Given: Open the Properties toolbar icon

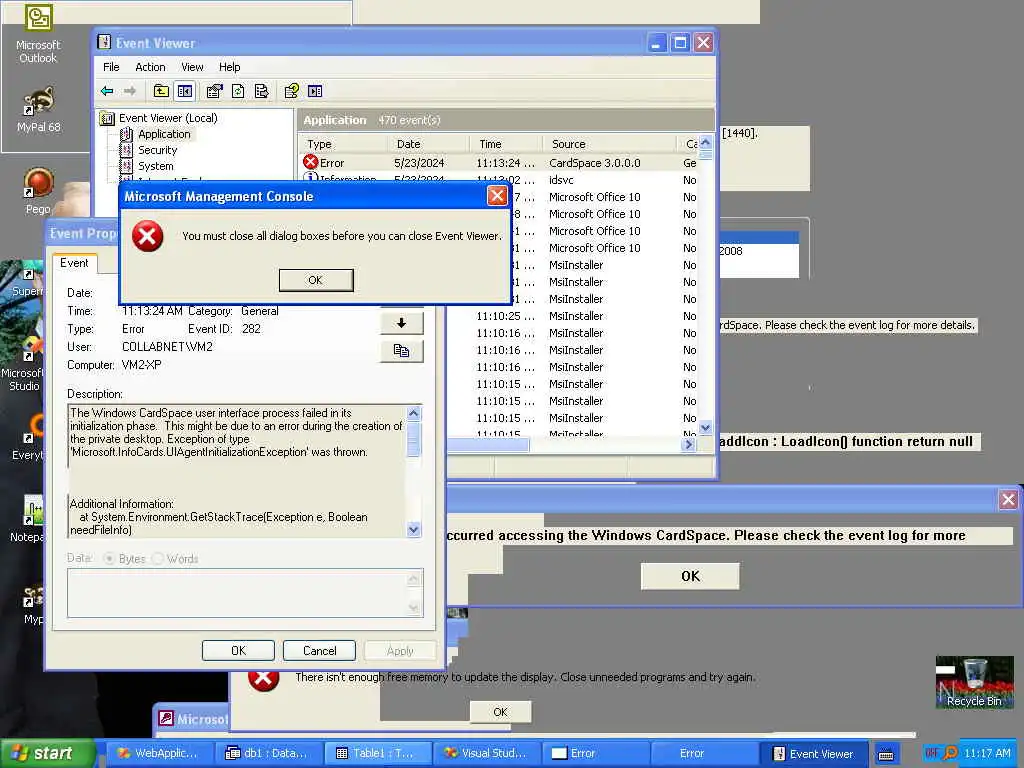Looking at the screenshot, I should pos(214,91).
